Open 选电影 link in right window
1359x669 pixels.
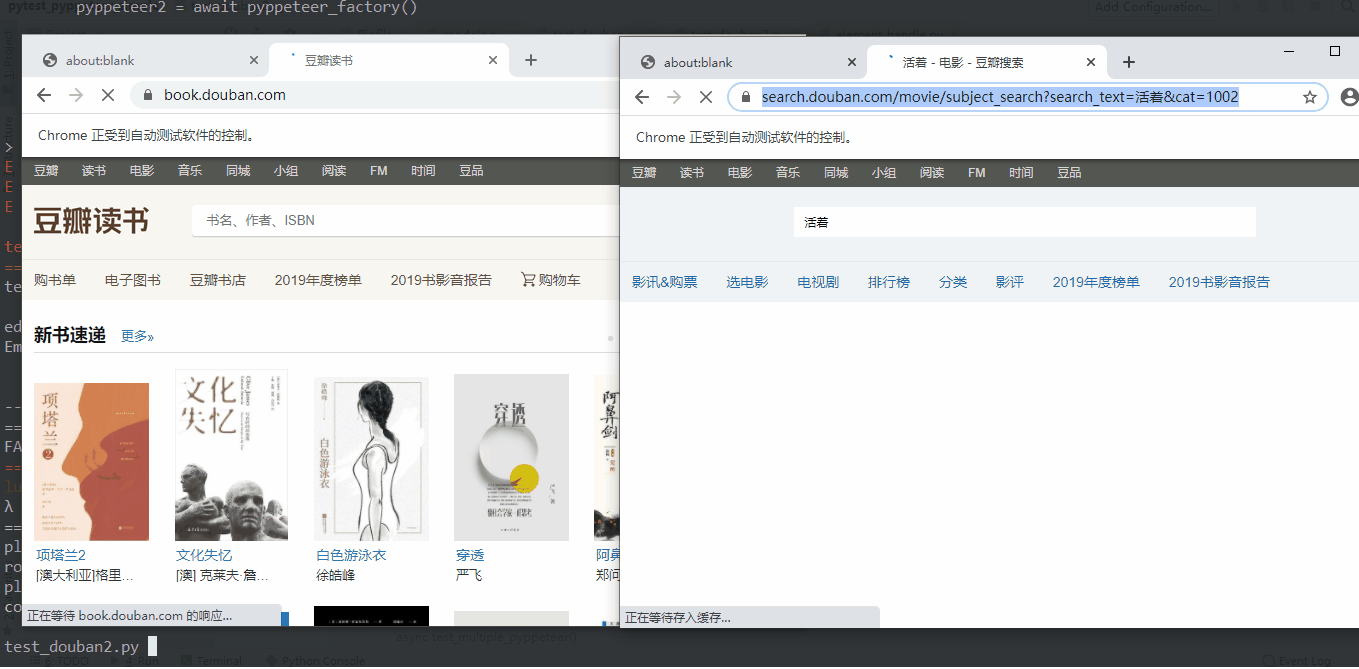point(747,282)
